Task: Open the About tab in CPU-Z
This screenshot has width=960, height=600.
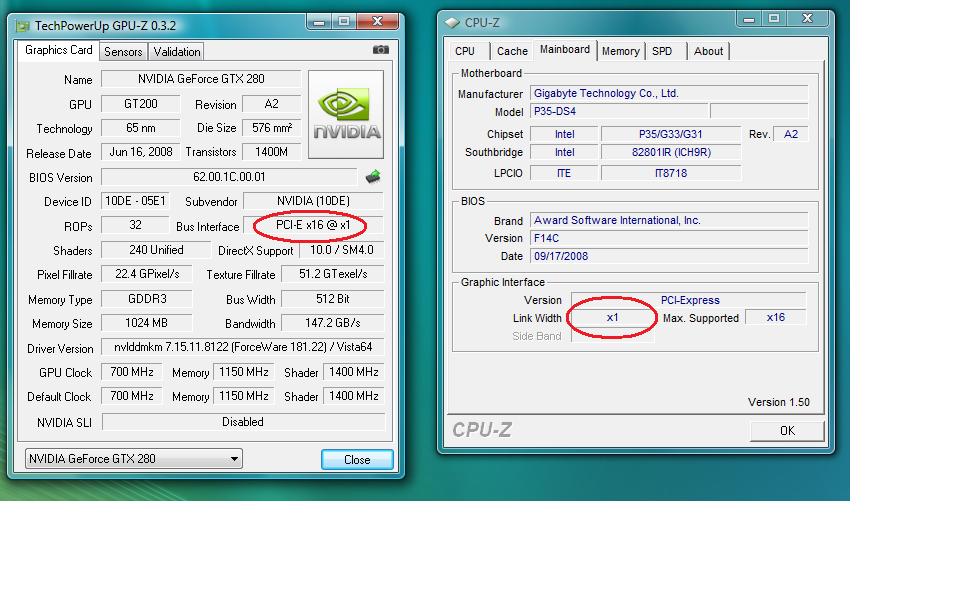Action: tap(708, 51)
